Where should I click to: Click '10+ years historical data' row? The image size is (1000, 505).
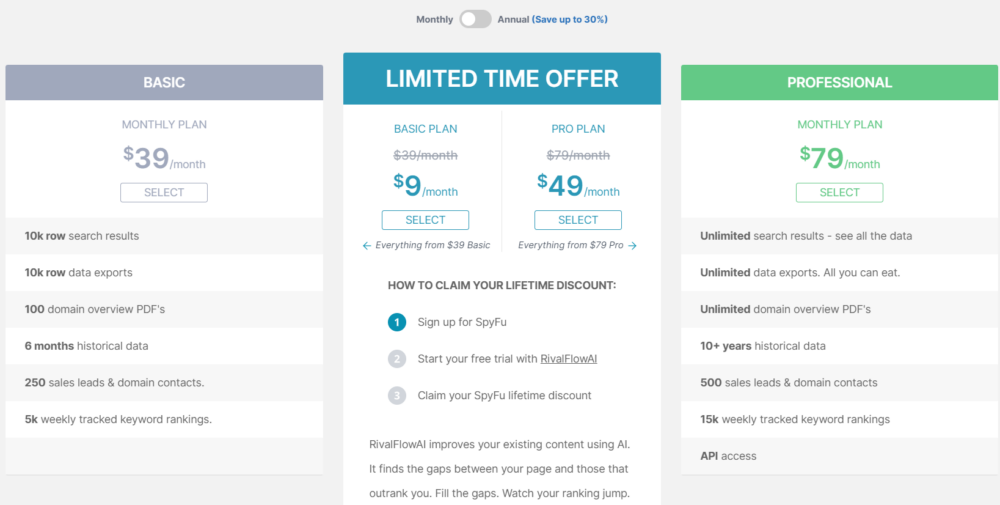839,346
